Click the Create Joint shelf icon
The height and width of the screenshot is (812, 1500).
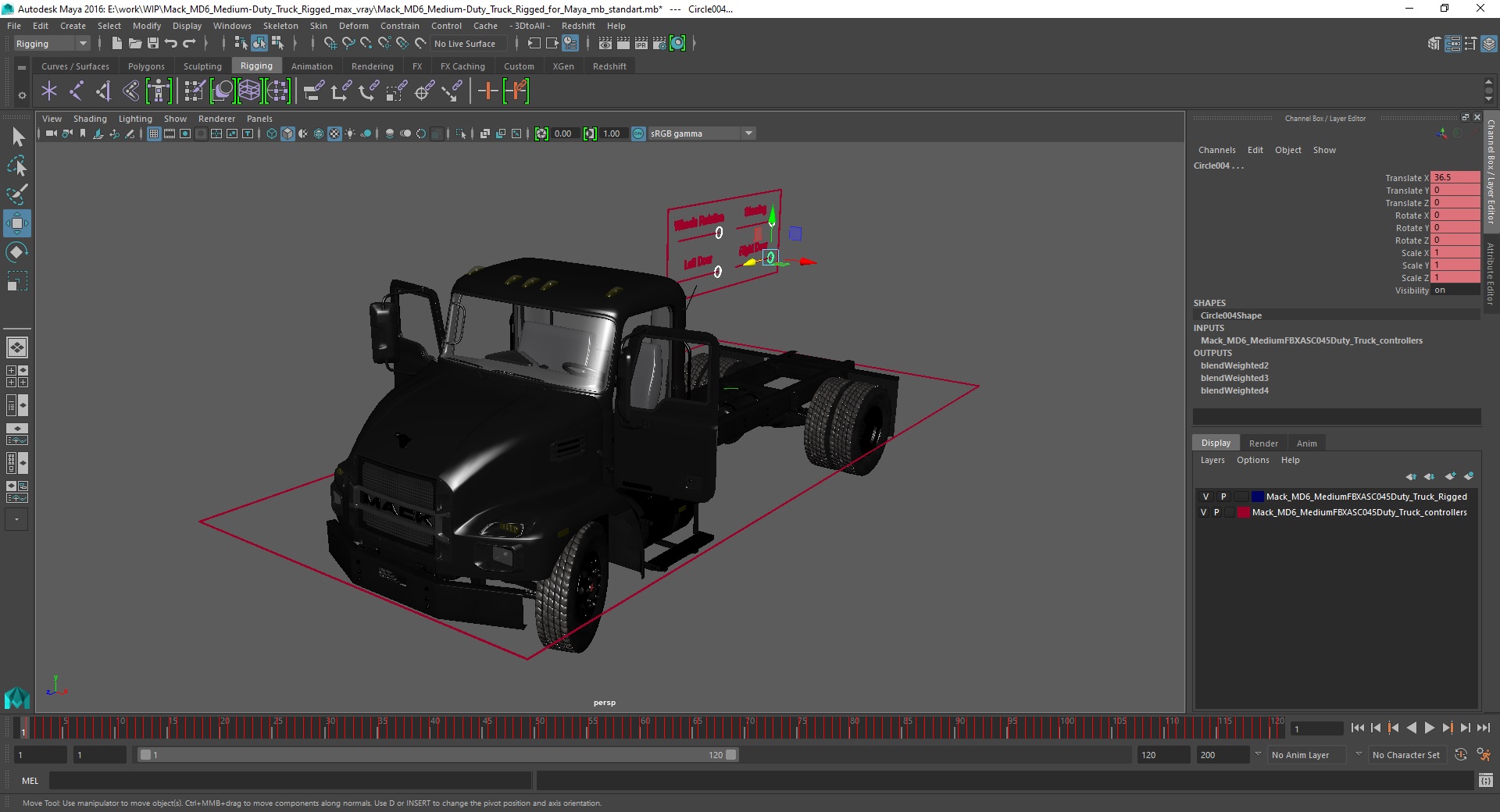[77, 91]
